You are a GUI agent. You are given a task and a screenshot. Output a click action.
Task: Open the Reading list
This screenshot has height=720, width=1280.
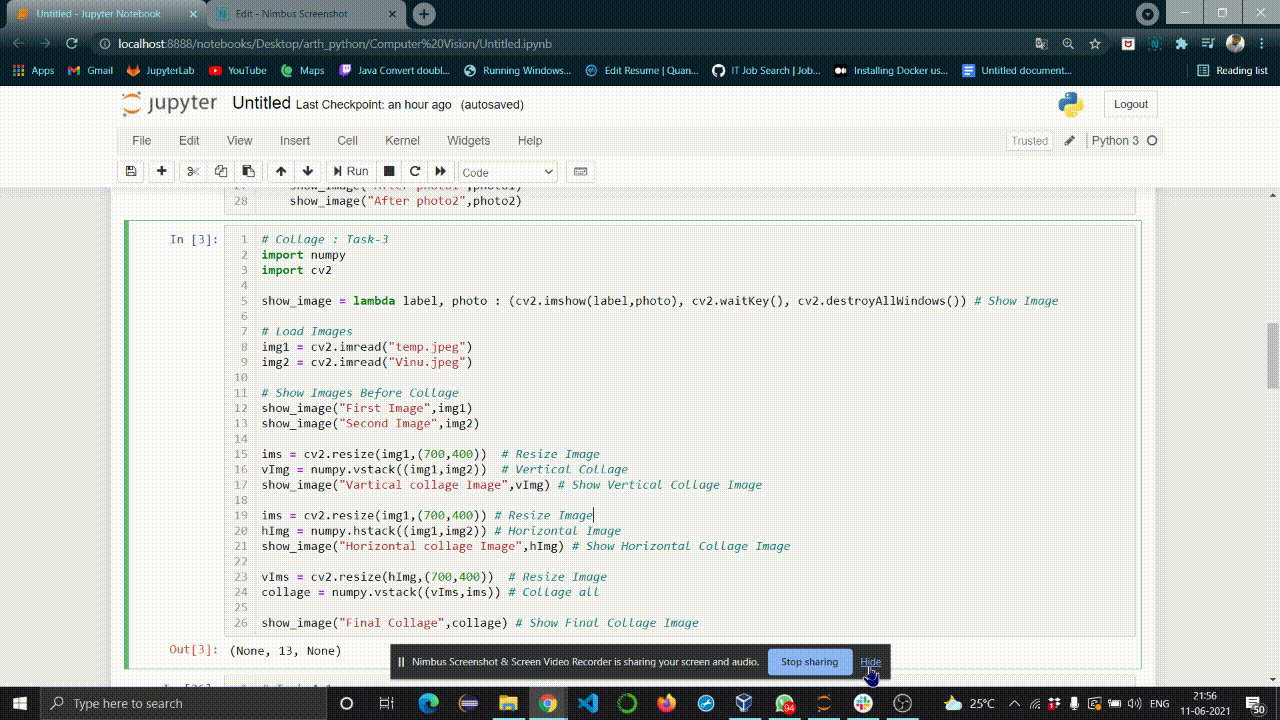pos(1232,71)
